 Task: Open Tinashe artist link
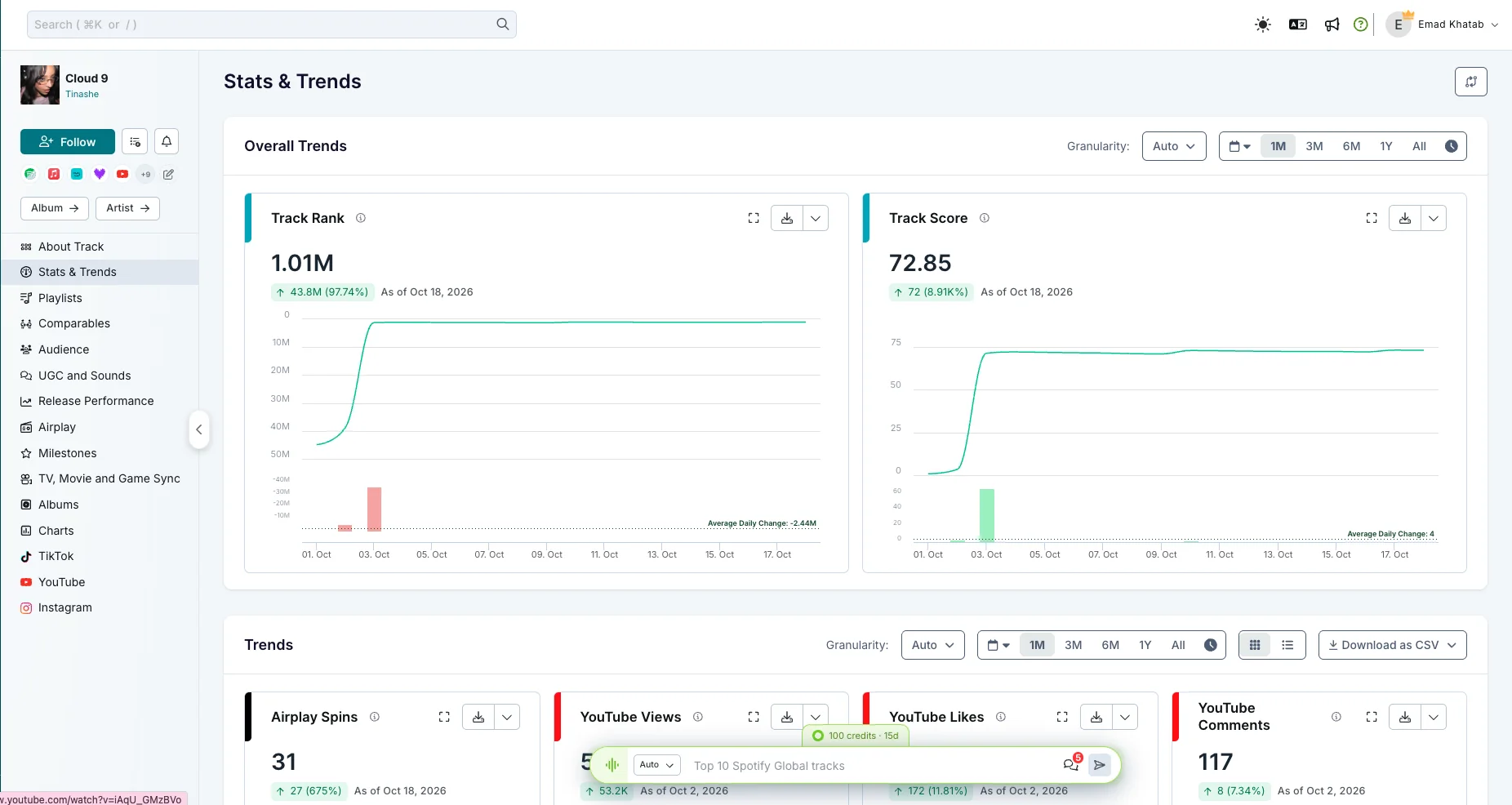coord(82,94)
